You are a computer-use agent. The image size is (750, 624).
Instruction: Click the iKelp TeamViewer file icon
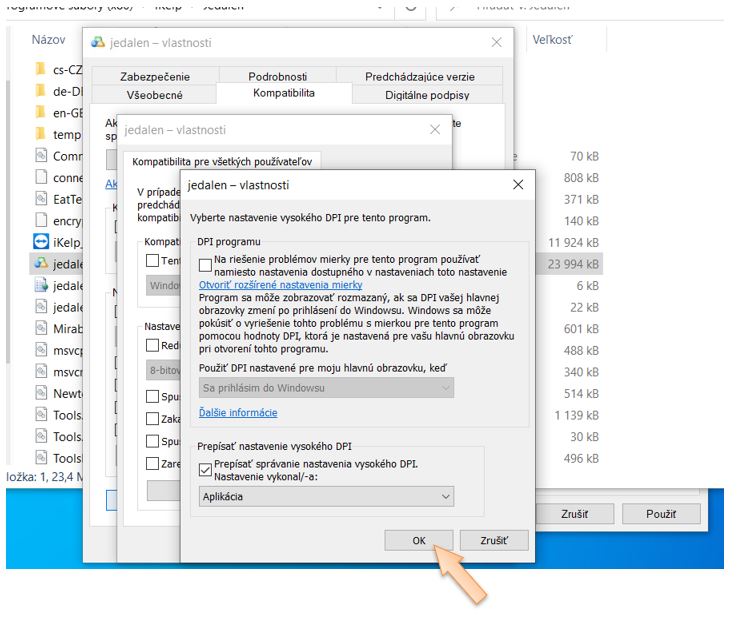point(41,242)
